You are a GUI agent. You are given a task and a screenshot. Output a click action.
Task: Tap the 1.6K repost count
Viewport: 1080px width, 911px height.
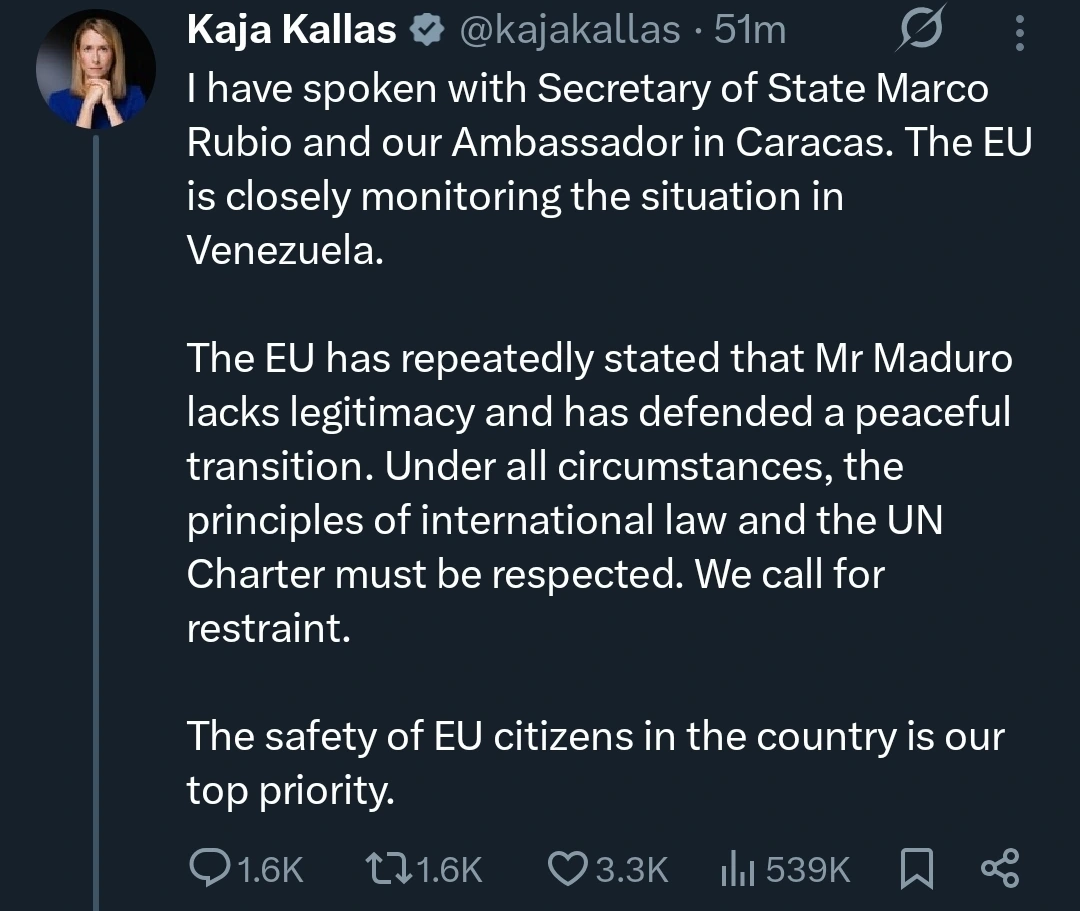(x=449, y=869)
